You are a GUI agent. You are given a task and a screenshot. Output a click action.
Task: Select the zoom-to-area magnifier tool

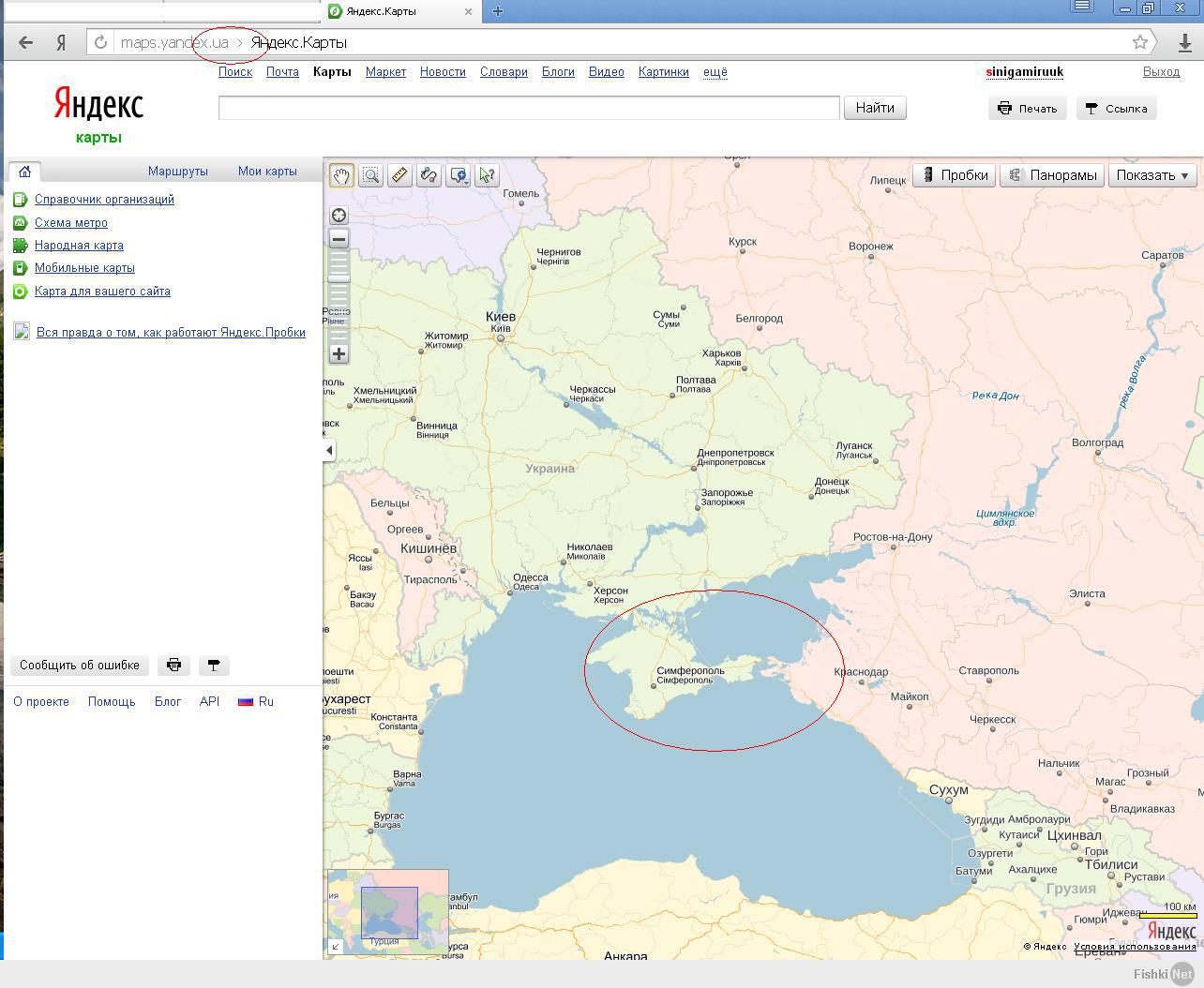pos(370,175)
